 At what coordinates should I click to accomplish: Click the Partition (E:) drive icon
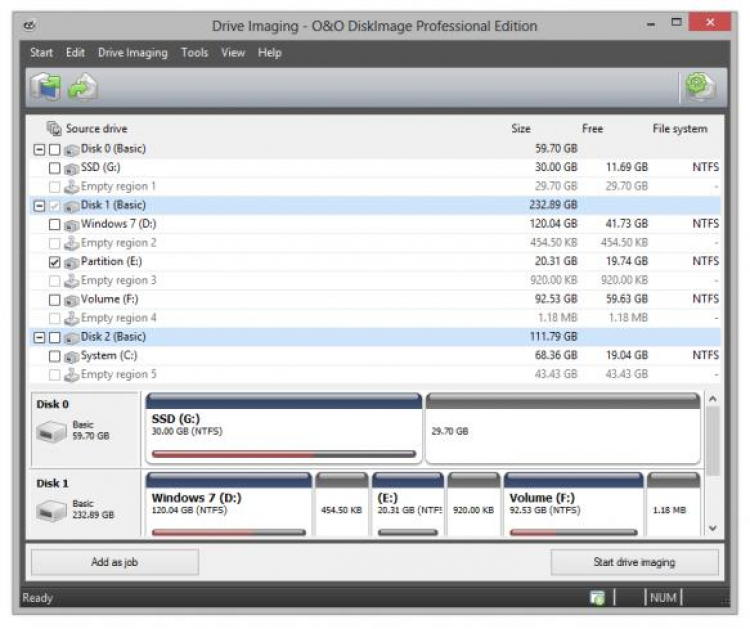click(72, 263)
